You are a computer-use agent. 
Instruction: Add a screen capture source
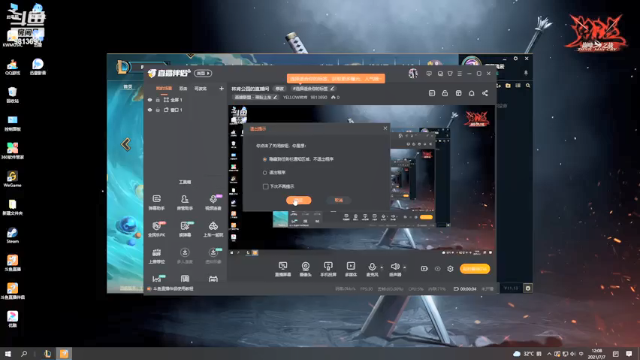(x=282, y=269)
